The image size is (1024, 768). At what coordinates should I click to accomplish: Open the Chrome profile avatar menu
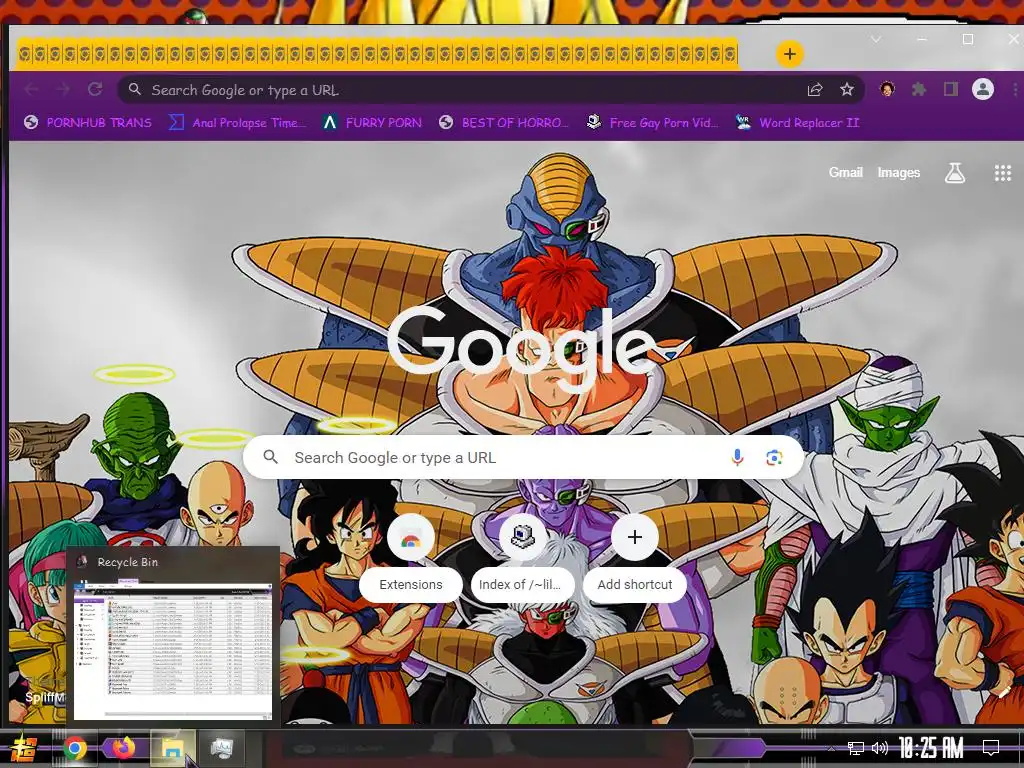(x=983, y=89)
